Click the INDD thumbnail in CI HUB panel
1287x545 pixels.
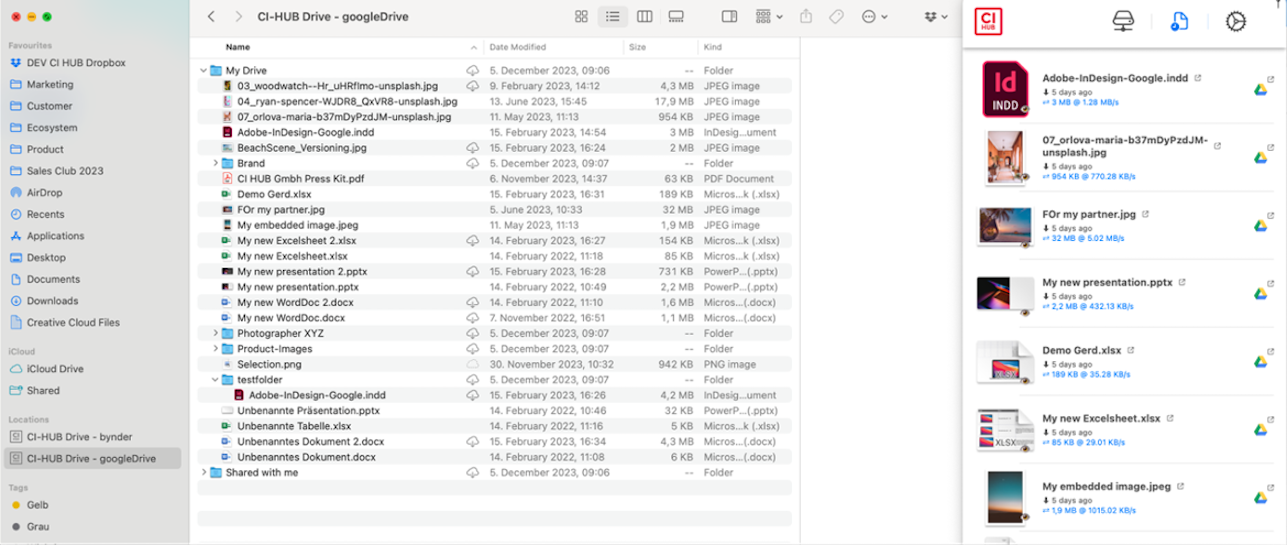pos(1007,90)
